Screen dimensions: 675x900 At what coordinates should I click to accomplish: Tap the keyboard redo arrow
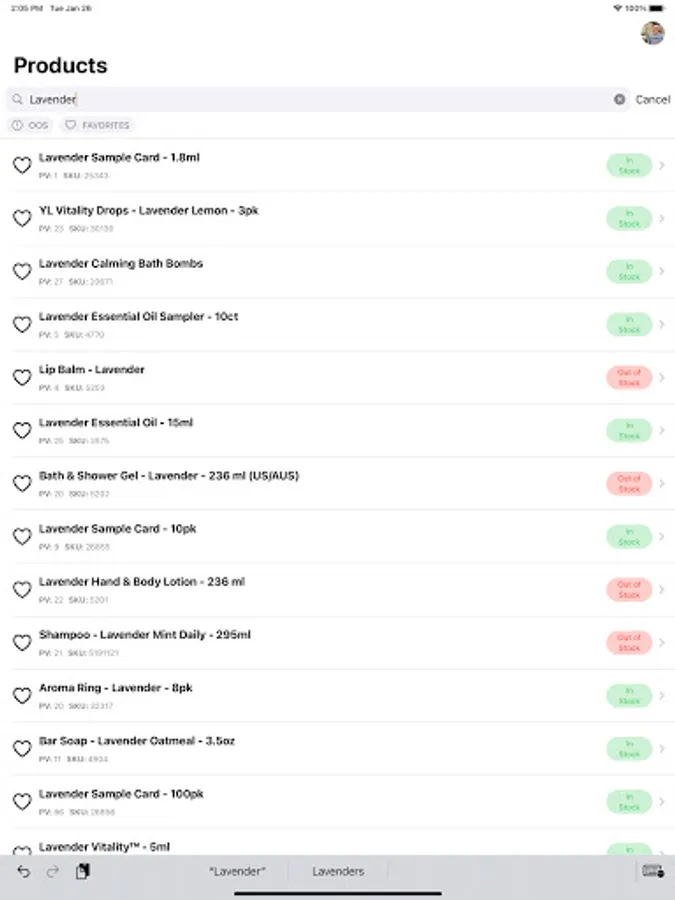(53, 872)
